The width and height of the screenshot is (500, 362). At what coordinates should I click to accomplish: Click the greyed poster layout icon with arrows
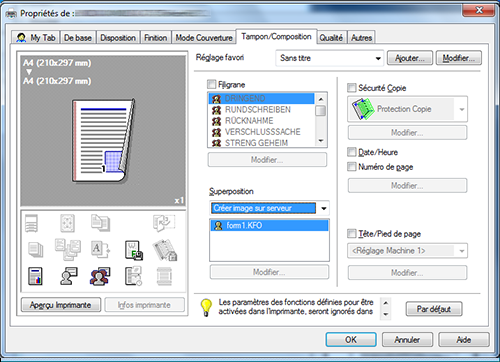(x=67, y=223)
